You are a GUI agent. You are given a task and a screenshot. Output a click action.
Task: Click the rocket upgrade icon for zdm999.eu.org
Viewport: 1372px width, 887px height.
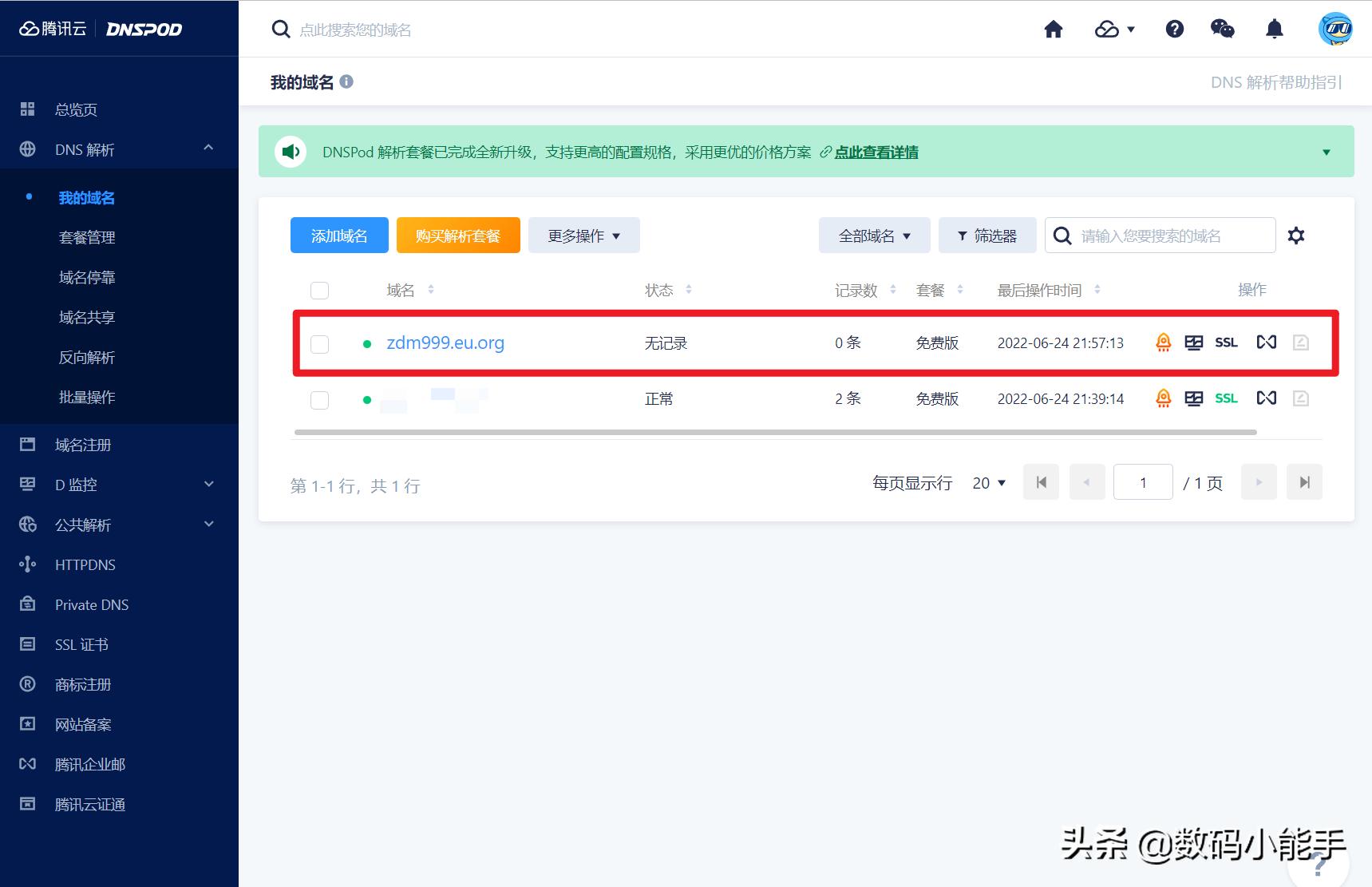tap(1164, 342)
